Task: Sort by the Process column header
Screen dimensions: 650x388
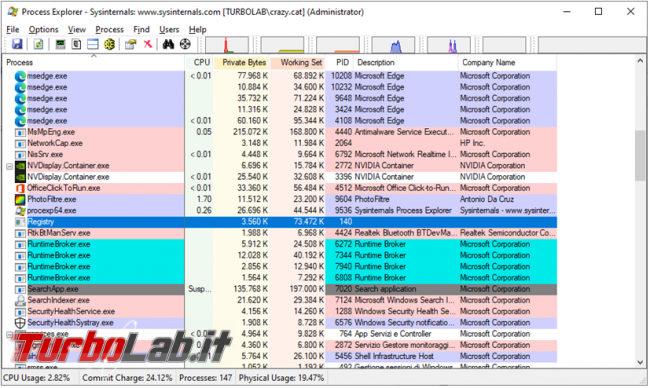Action: (94, 63)
